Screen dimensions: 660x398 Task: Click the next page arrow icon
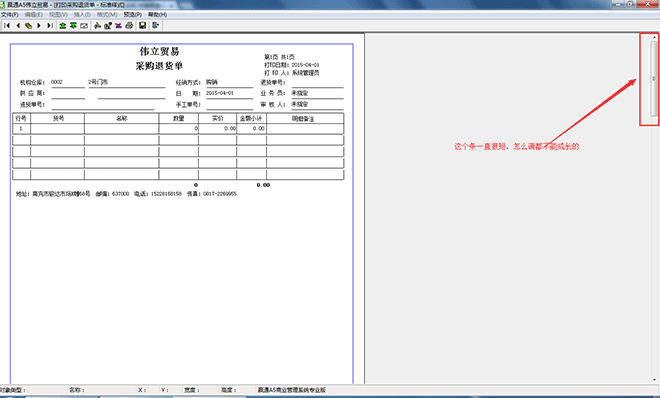tap(39, 26)
